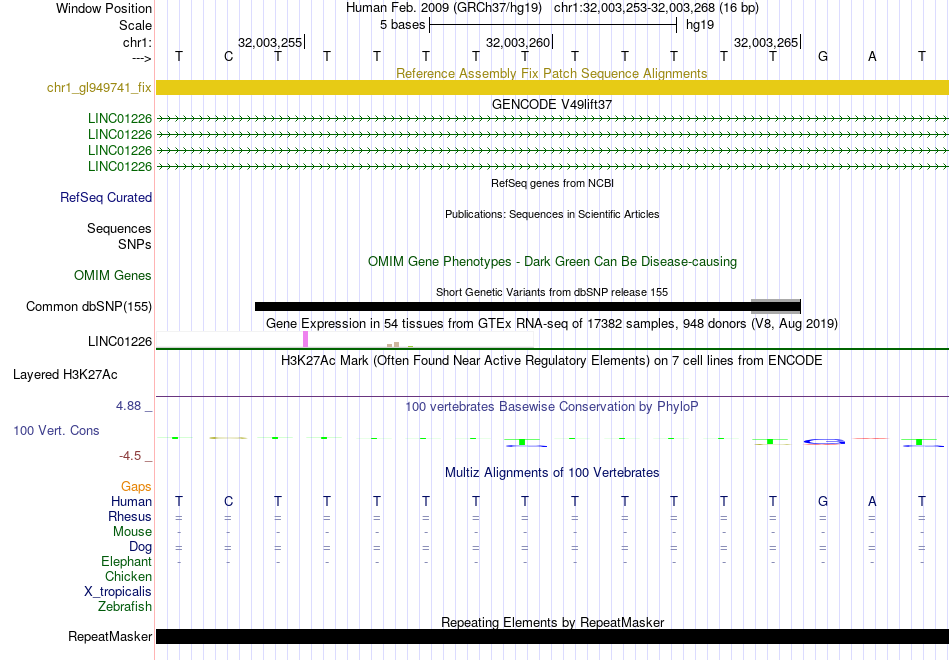Open Multiz Alignments of 100 Vertebrates title

point(552,473)
